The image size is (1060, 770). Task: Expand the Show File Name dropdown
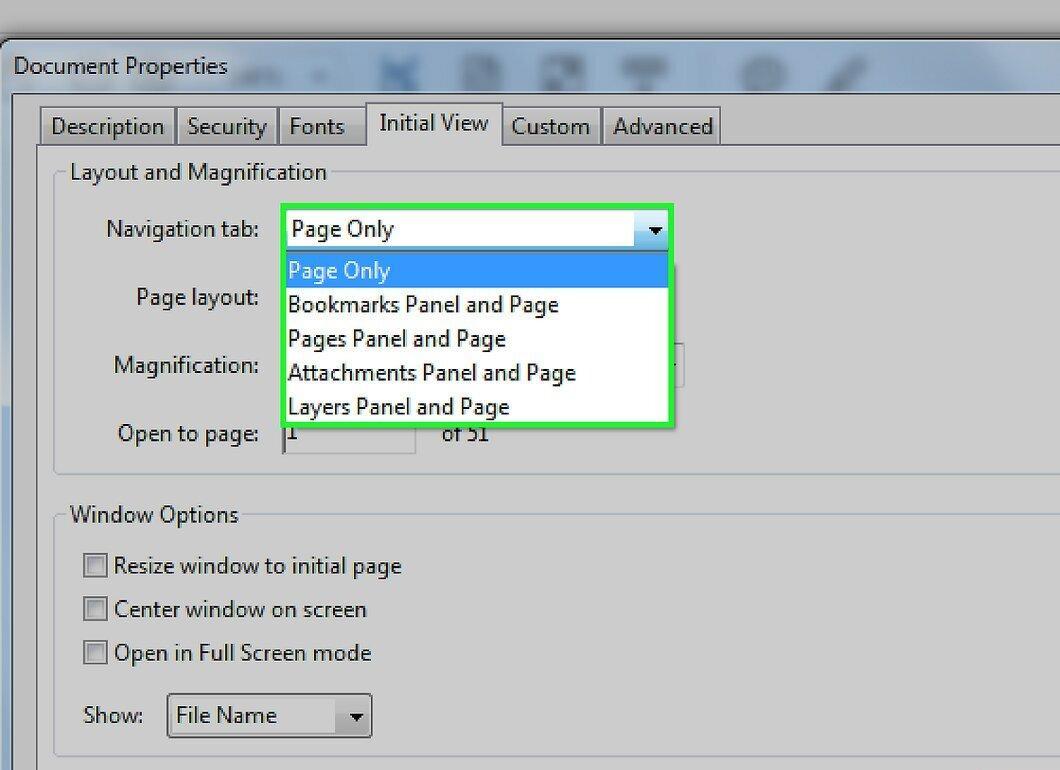click(269, 715)
